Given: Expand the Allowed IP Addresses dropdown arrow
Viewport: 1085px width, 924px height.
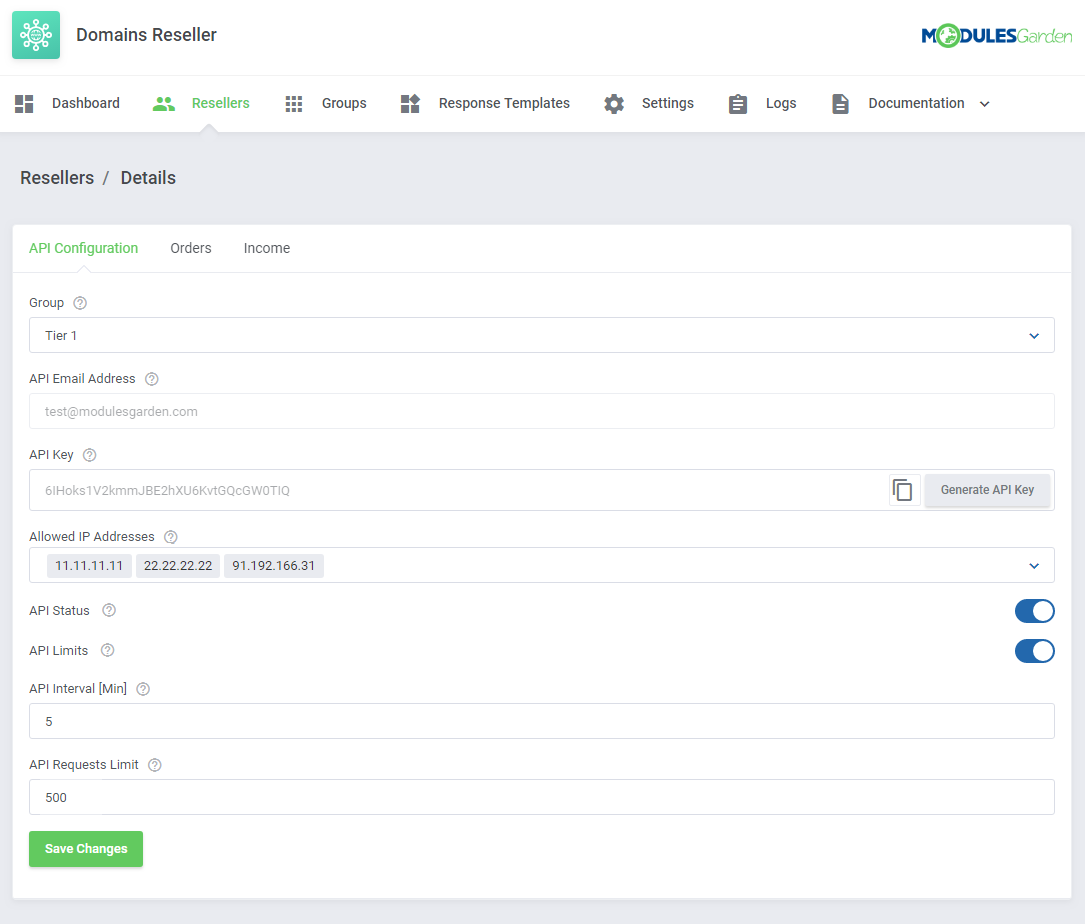Looking at the screenshot, I should click(x=1034, y=566).
